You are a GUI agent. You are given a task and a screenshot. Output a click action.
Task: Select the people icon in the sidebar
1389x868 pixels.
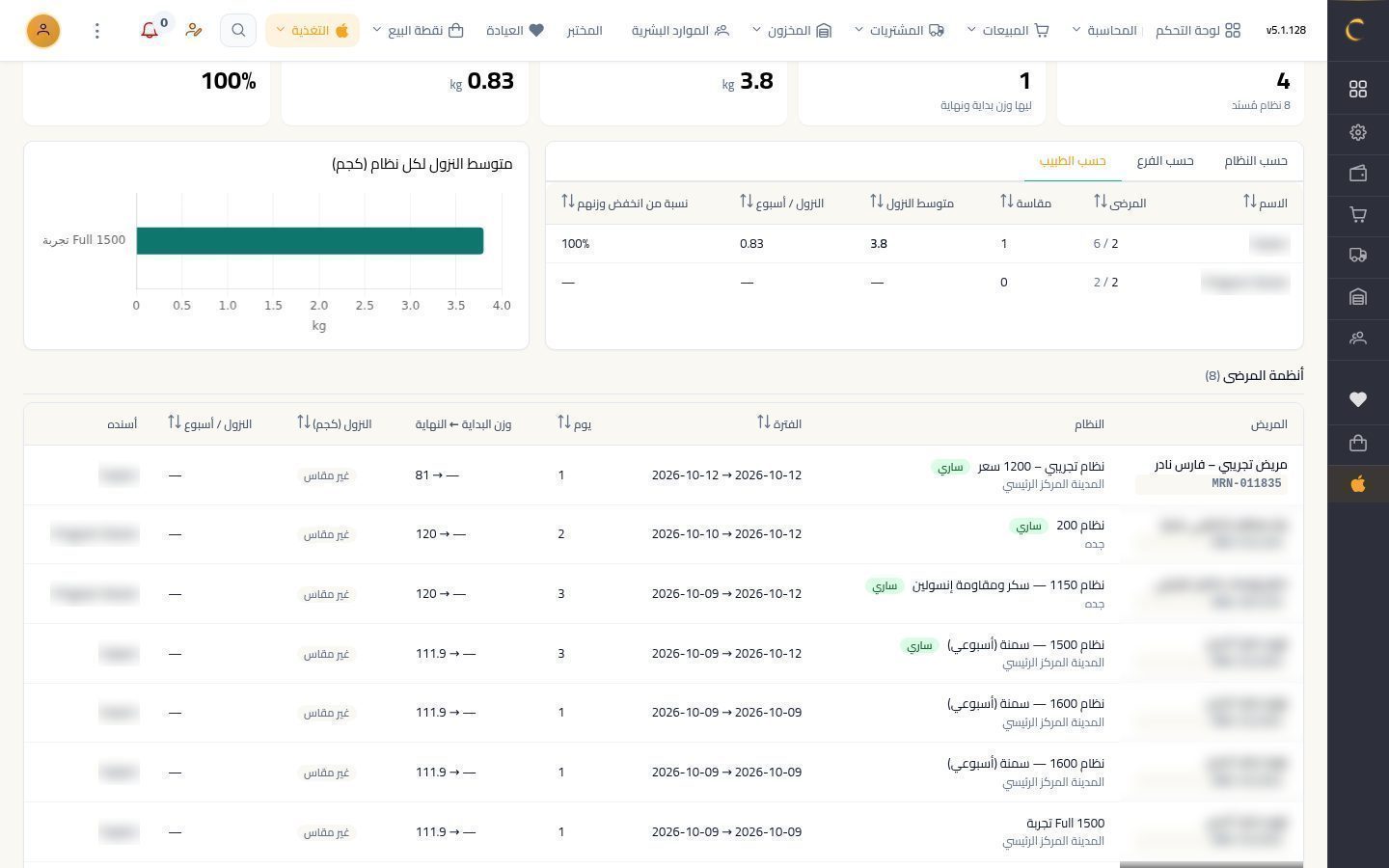[x=1358, y=339]
